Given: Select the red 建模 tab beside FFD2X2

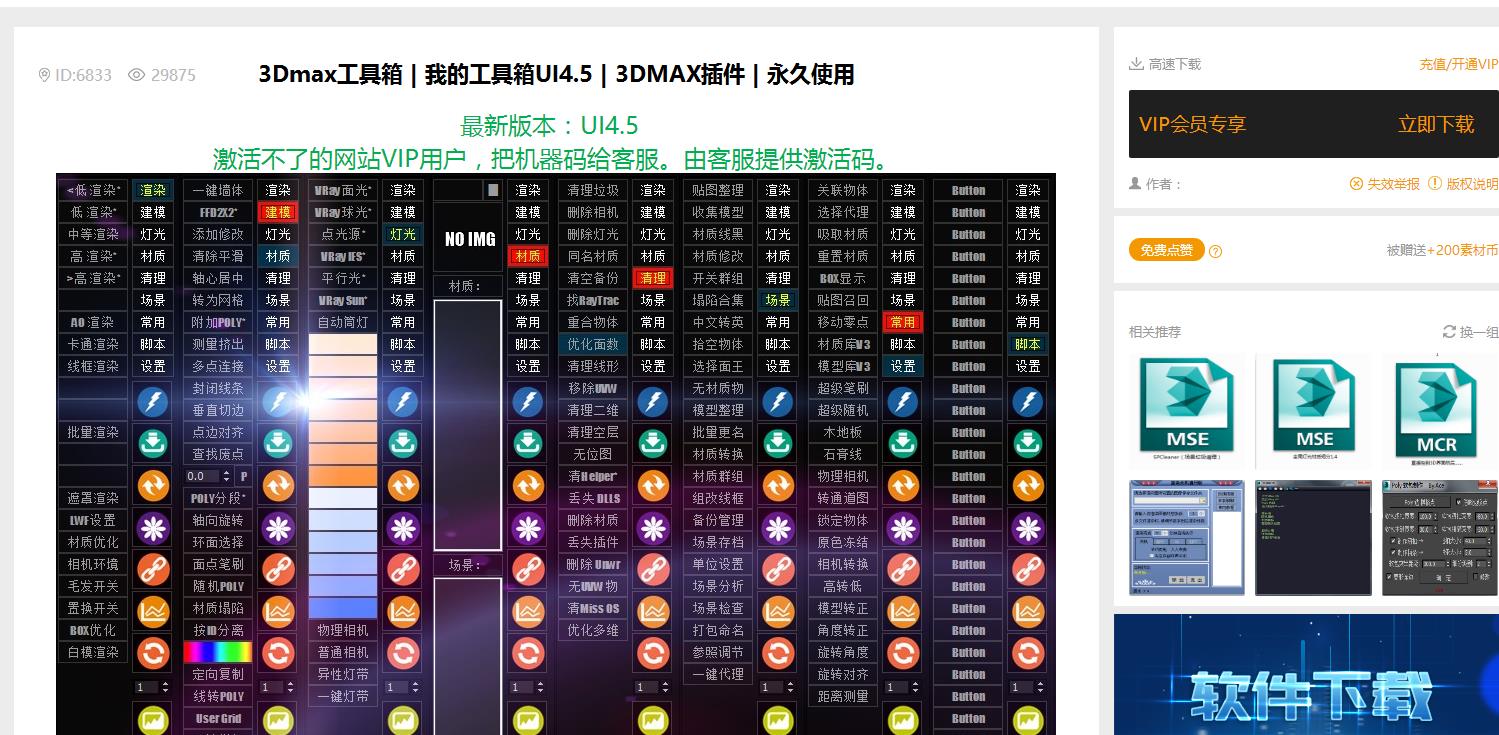Looking at the screenshot, I should point(278,212).
